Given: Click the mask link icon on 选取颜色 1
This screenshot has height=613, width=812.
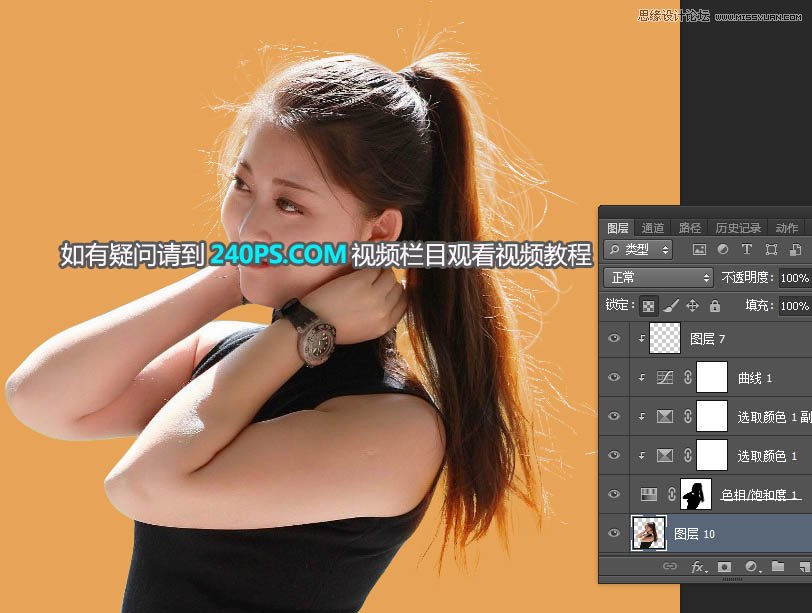Looking at the screenshot, I should [688, 455].
